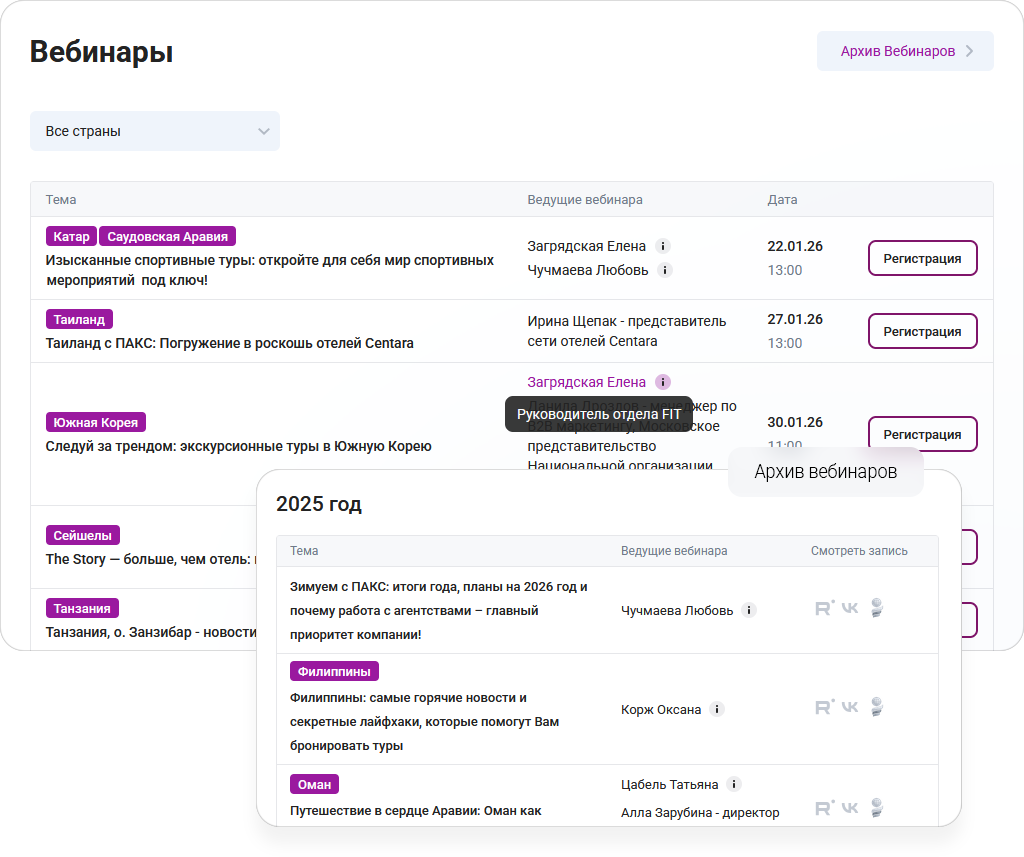Click the Филиппины tag in archive
Image resolution: width=1024 pixels, height=857 pixels.
pos(334,671)
